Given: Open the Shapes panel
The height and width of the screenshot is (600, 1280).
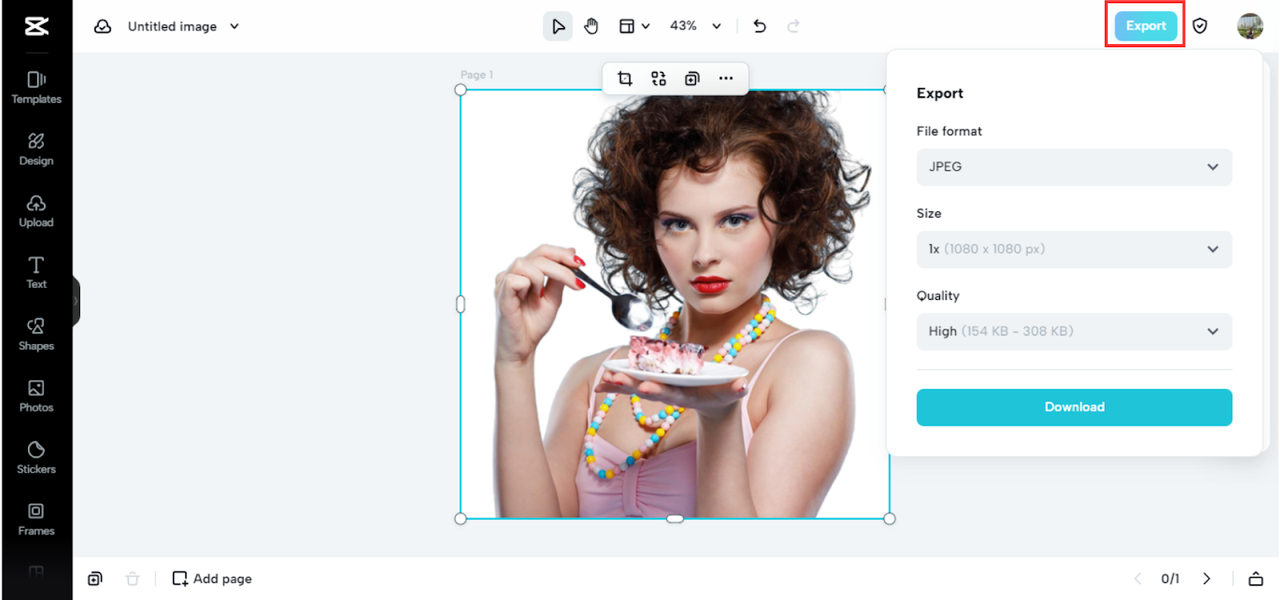Looking at the screenshot, I should coord(36,334).
